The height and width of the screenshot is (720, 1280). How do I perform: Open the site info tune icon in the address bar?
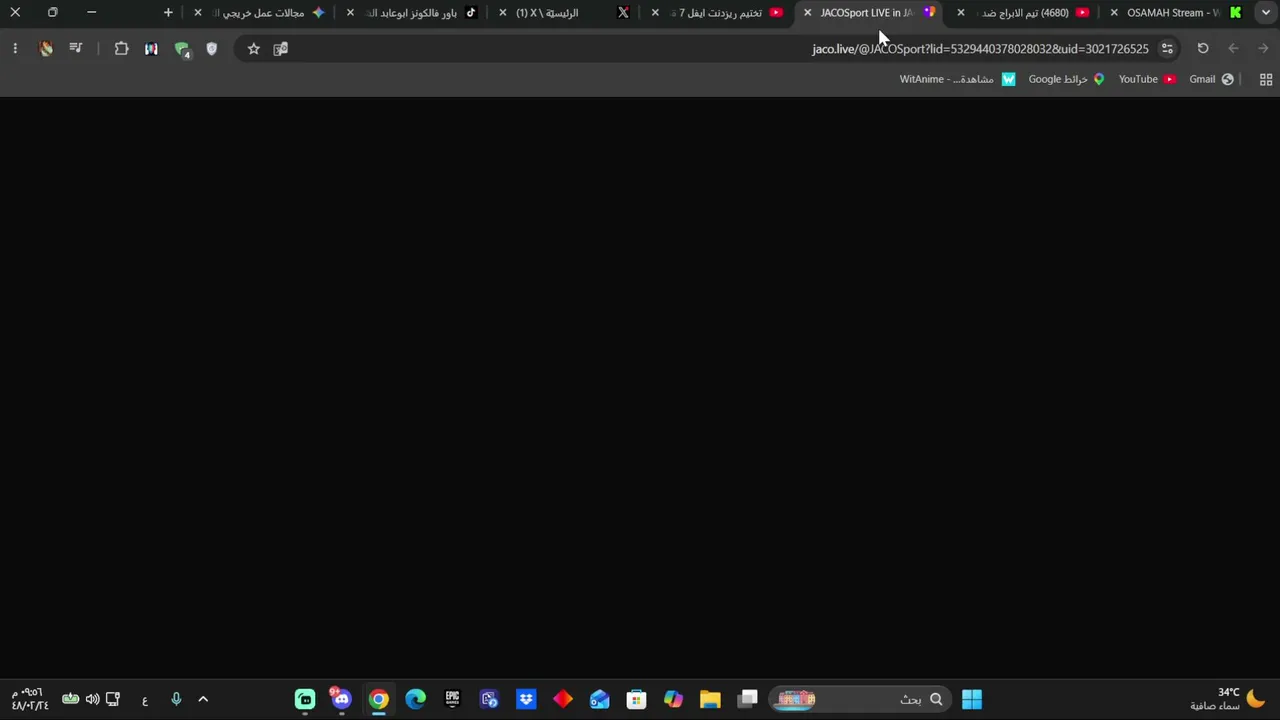[x=1167, y=48]
